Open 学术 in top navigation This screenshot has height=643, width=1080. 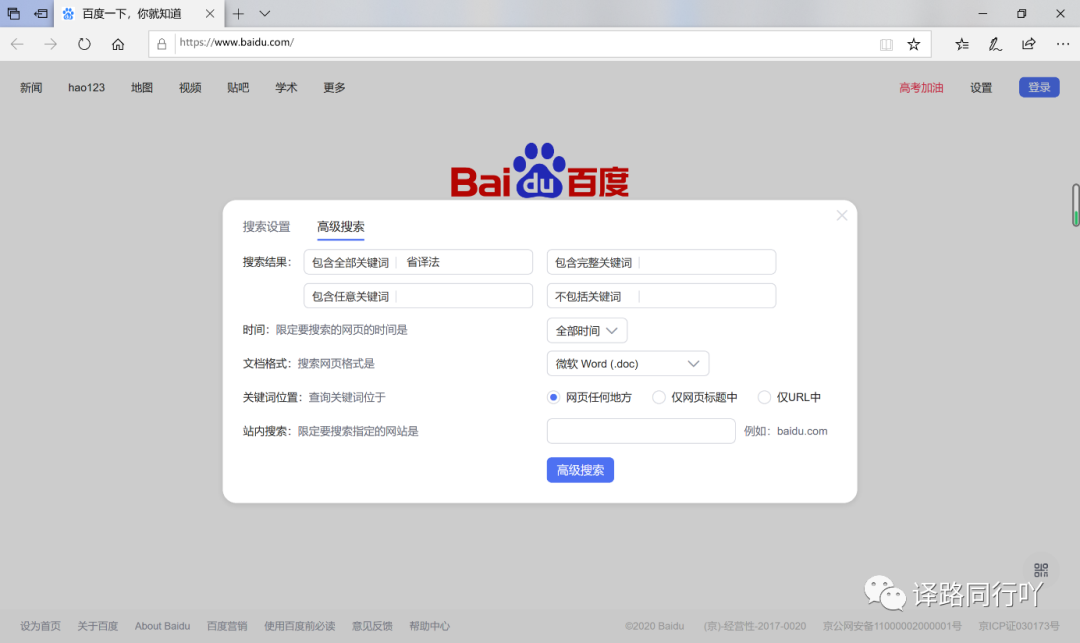(287, 87)
